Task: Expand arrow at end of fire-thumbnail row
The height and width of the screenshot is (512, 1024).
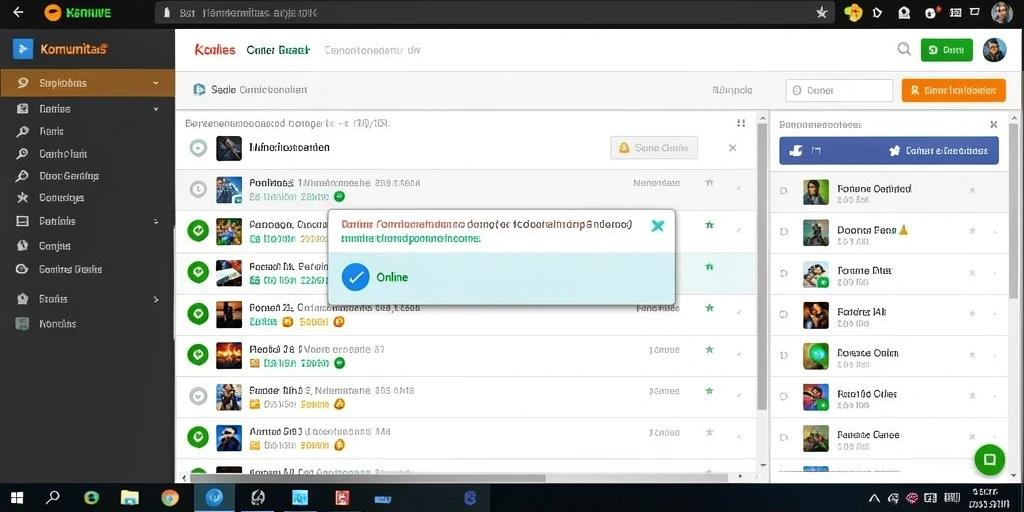Action: pyautogui.click(x=739, y=355)
